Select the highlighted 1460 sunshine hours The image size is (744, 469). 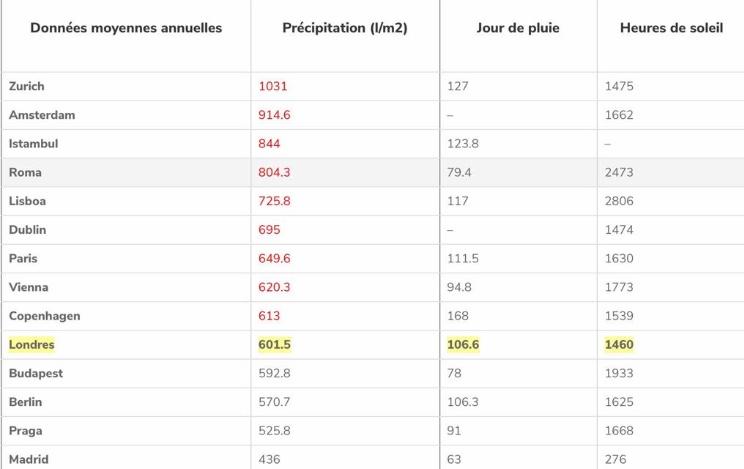619,345
